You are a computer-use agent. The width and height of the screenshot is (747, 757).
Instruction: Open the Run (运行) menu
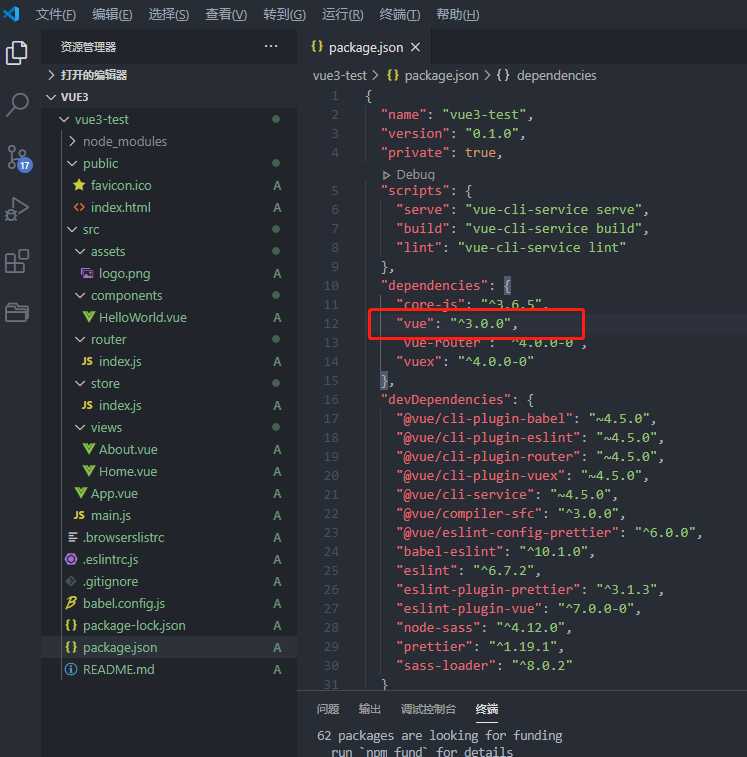(x=342, y=14)
